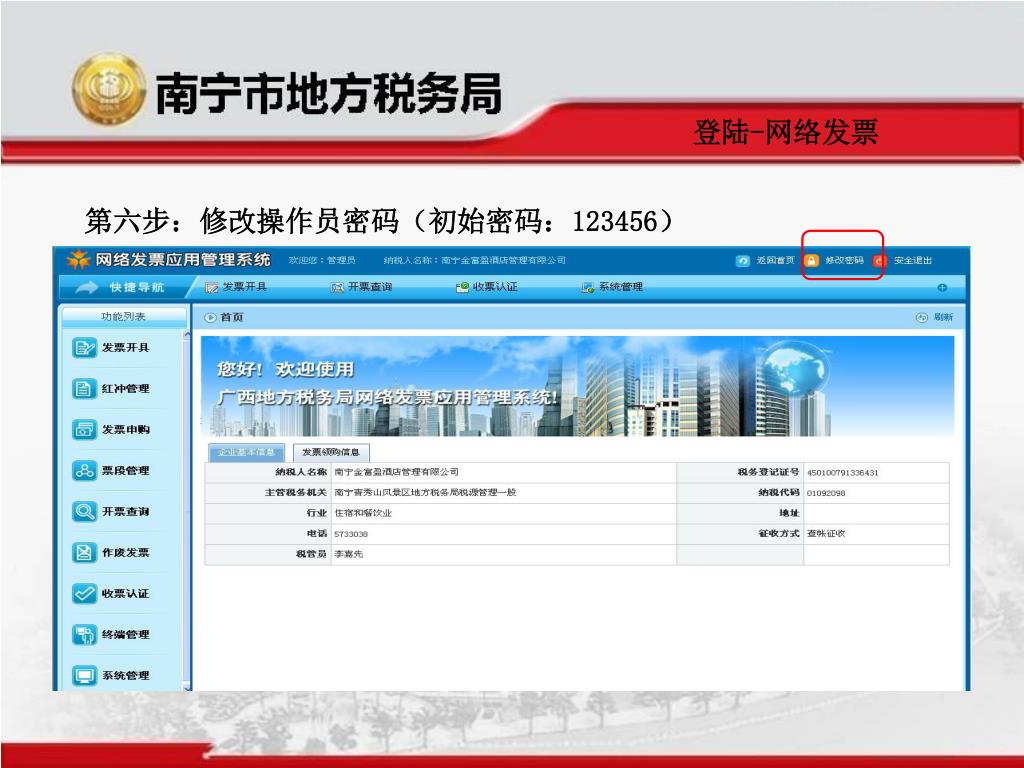This screenshot has width=1024, height=768.
Task: Open 作废发票 sidebar icon
Action: click(84, 552)
